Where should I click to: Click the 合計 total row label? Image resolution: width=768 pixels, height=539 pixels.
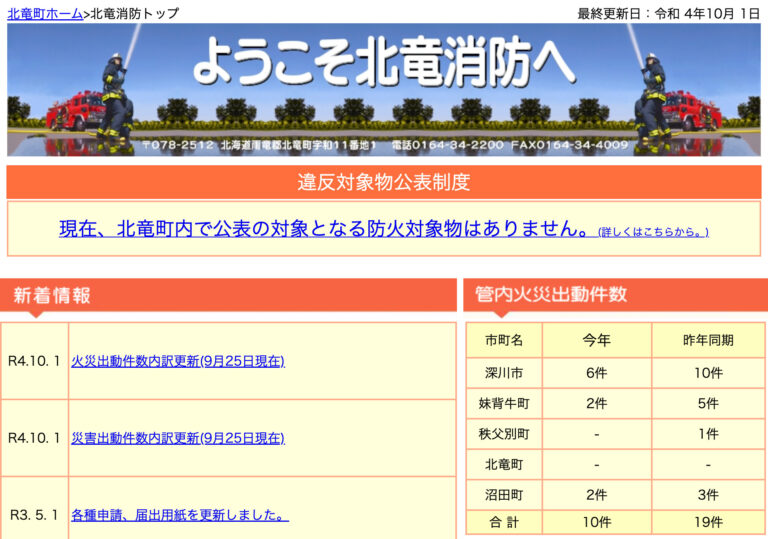(504, 522)
